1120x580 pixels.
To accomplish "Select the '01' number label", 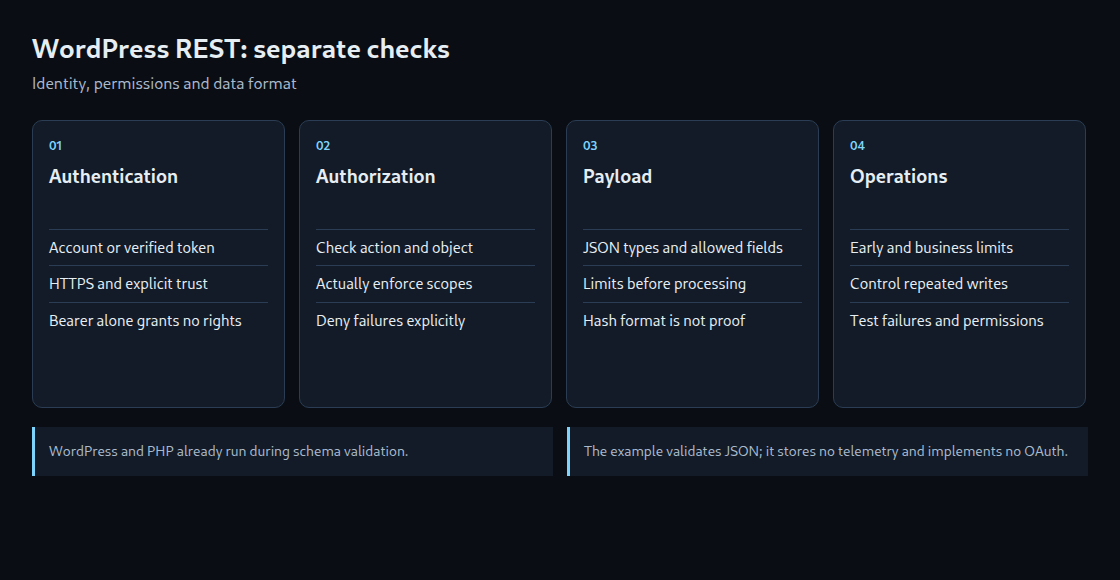I will (x=55, y=146).
